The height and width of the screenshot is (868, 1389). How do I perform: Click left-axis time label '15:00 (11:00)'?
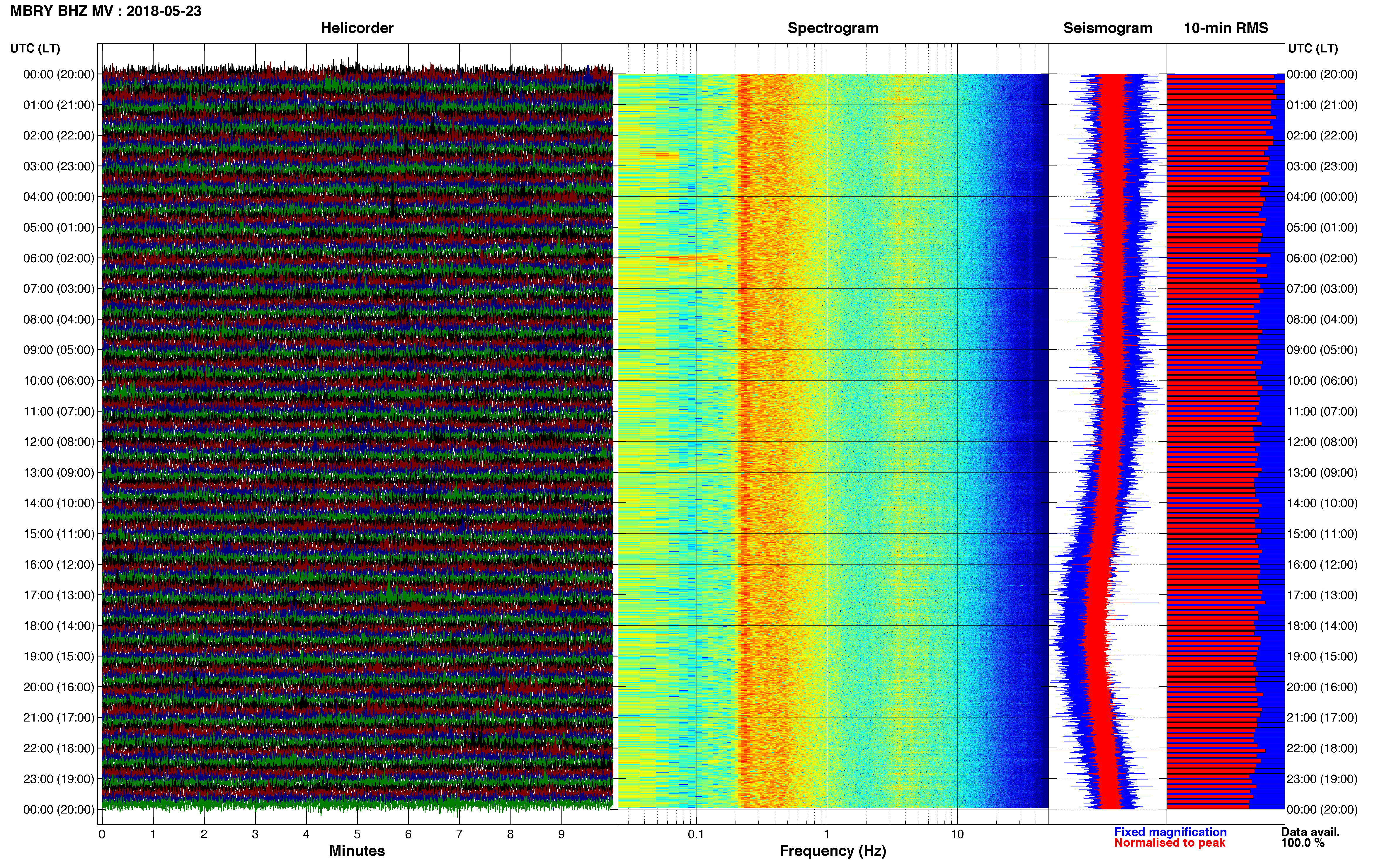(59, 534)
